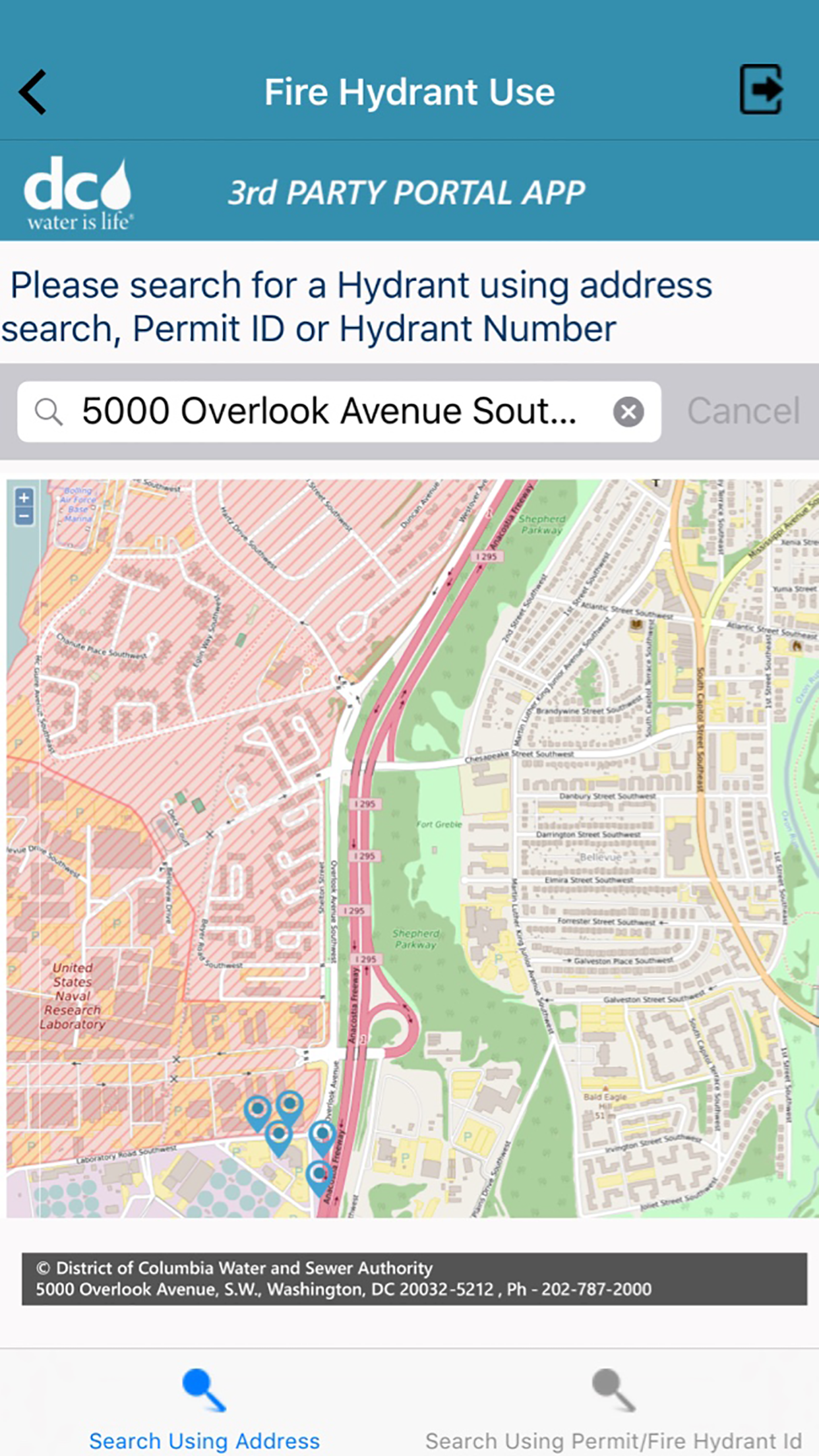Screen dimensions: 819x1456
Task: Select the hydrant pin touching Laboratory Road
Action: (279, 1139)
